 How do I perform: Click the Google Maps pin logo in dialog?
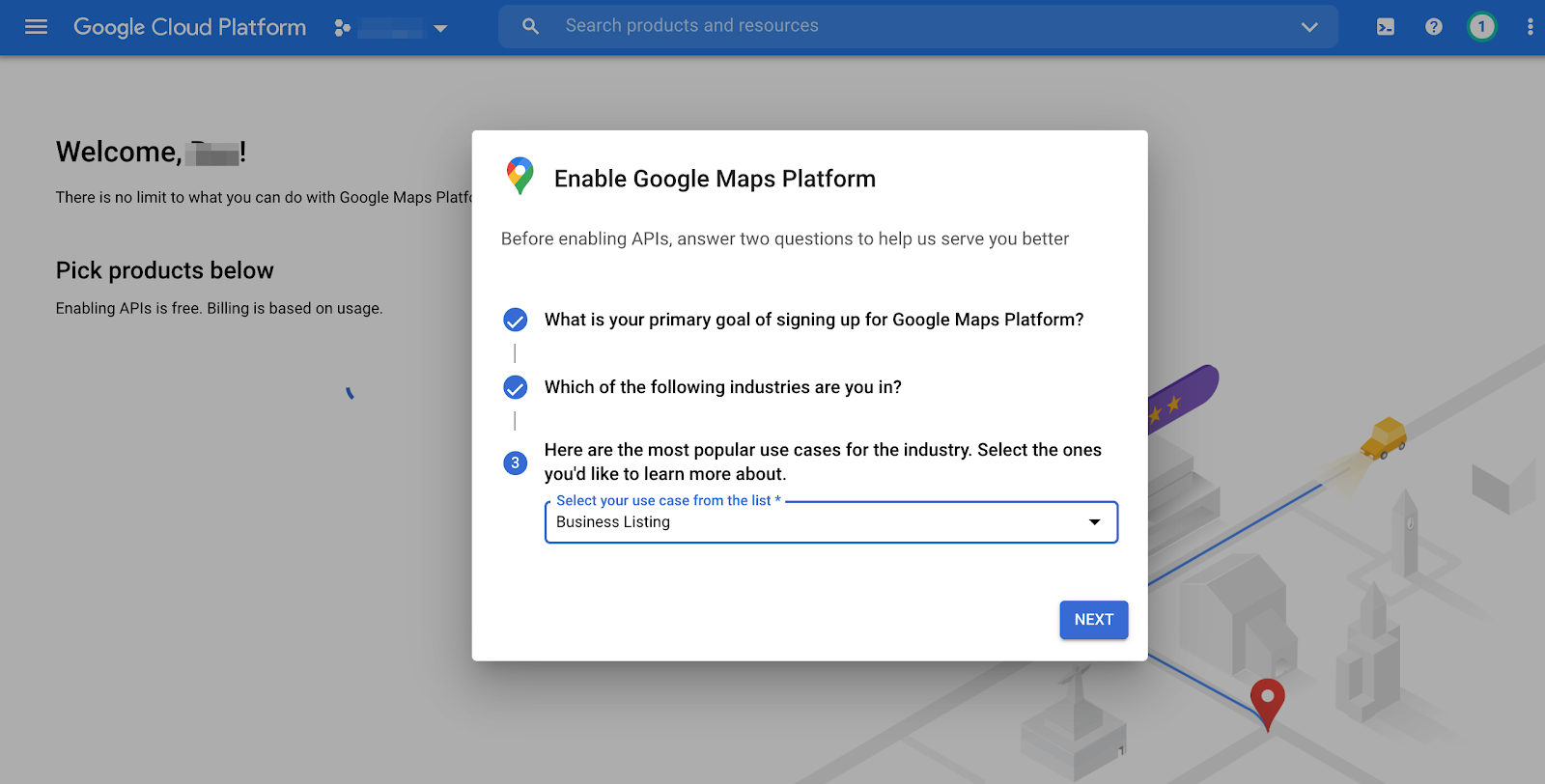click(x=520, y=176)
